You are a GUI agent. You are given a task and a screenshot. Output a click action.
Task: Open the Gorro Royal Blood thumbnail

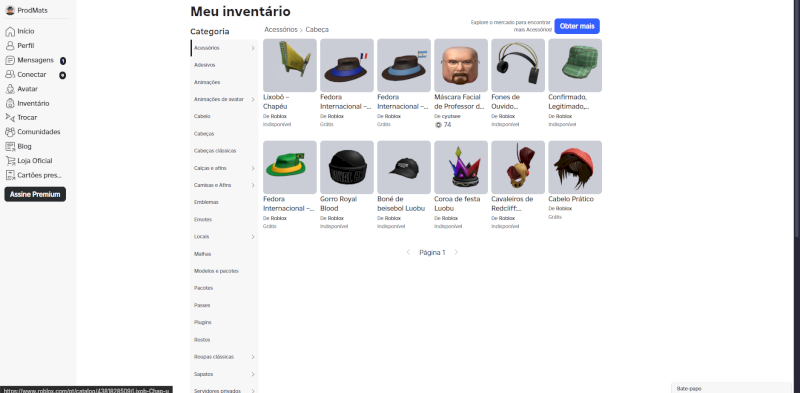(347, 167)
